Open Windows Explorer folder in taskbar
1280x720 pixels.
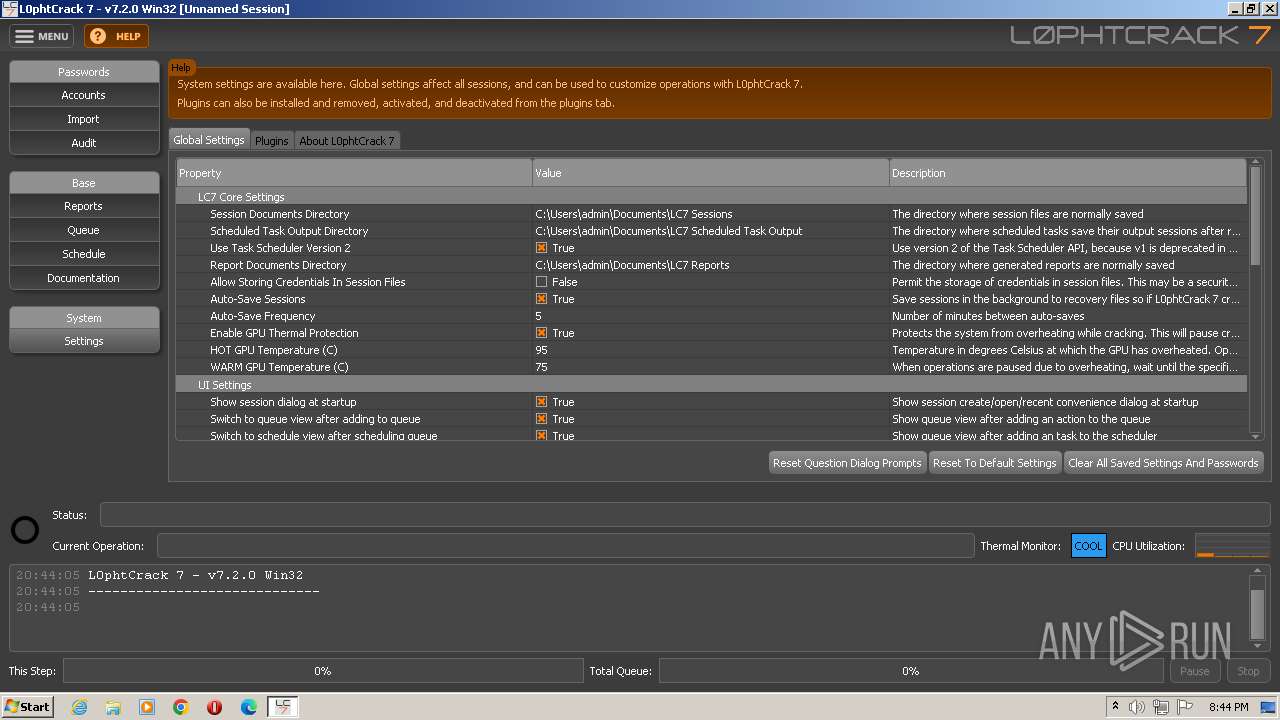pos(113,707)
